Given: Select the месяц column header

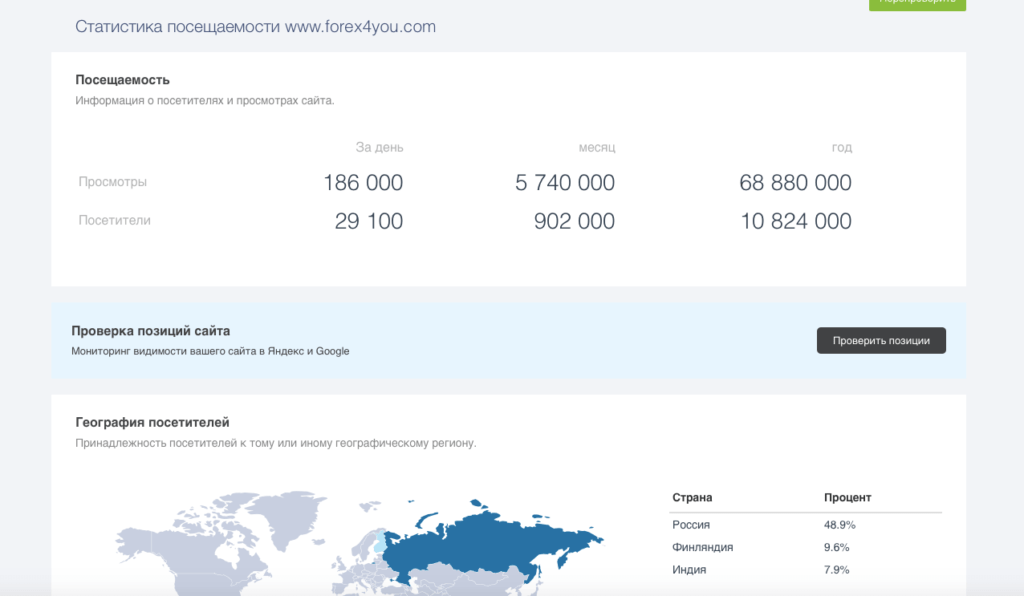Looking at the screenshot, I should [596, 147].
